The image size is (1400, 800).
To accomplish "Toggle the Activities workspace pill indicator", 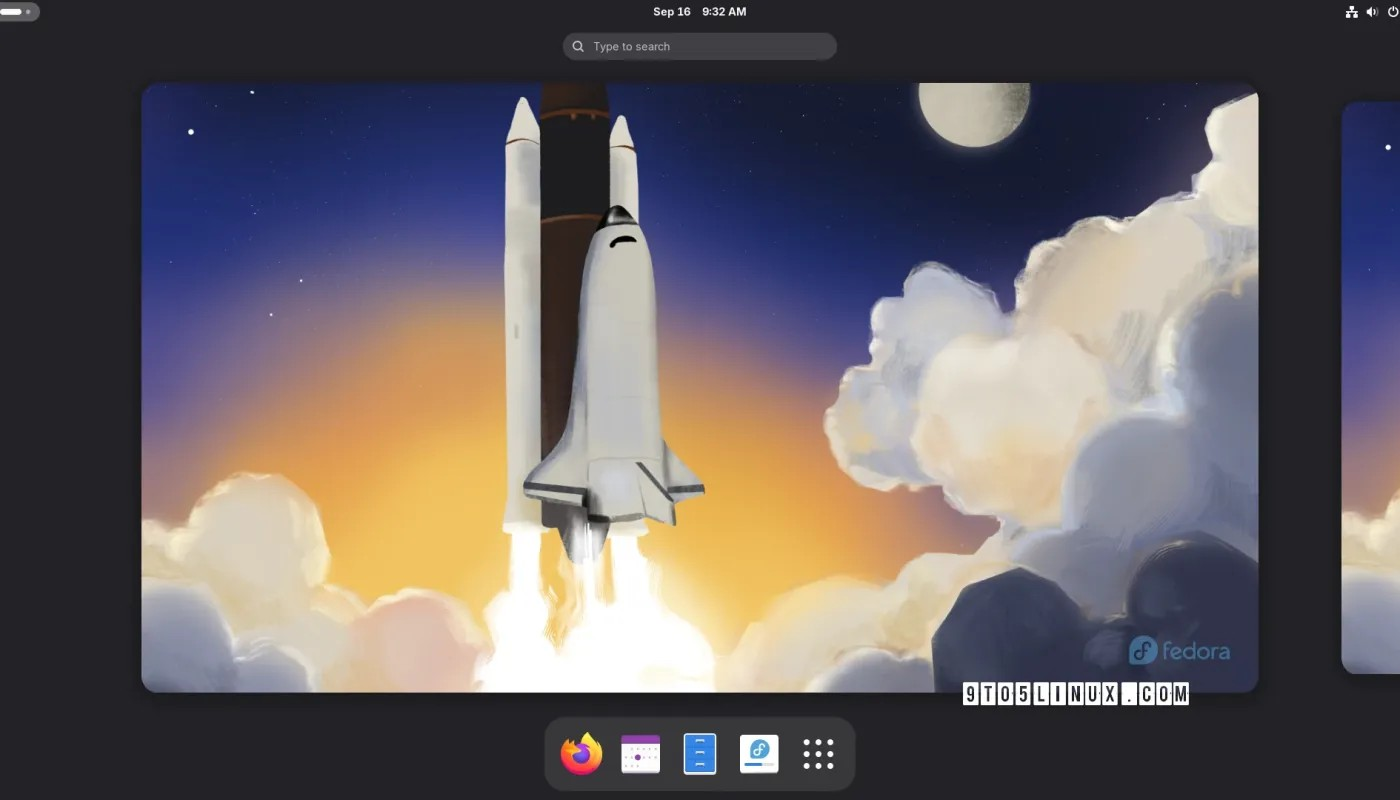I will coord(15,11).
